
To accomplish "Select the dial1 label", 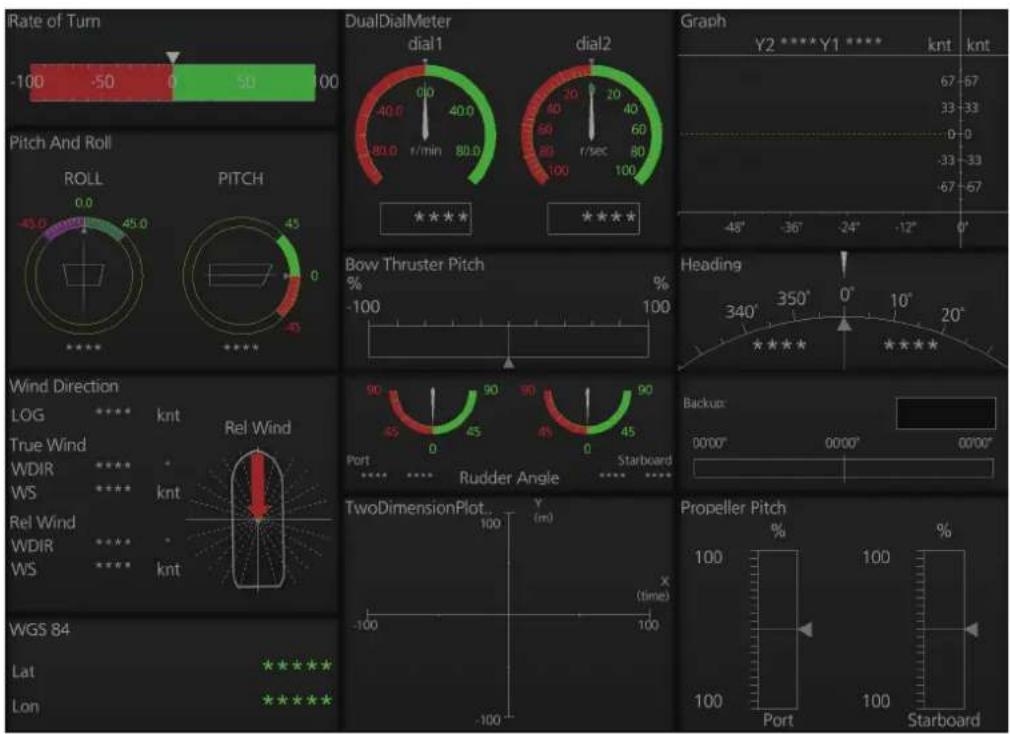I will [x=425, y=44].
